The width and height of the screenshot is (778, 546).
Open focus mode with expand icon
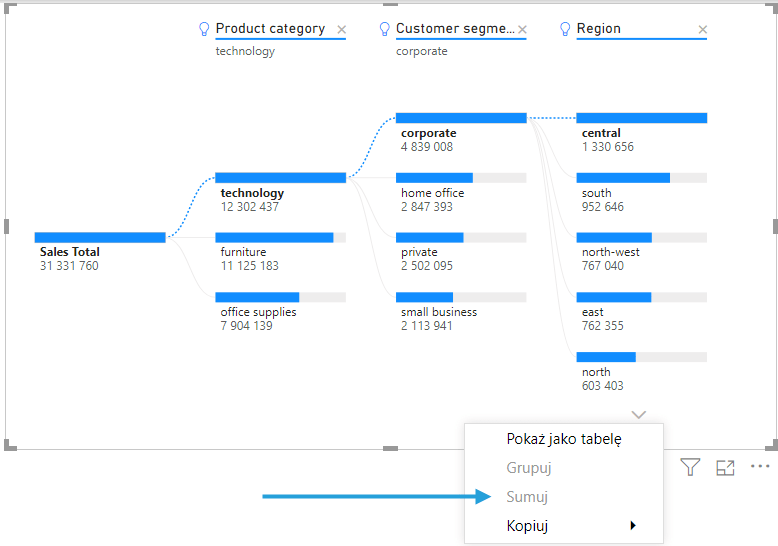click(x=725, y=467)
